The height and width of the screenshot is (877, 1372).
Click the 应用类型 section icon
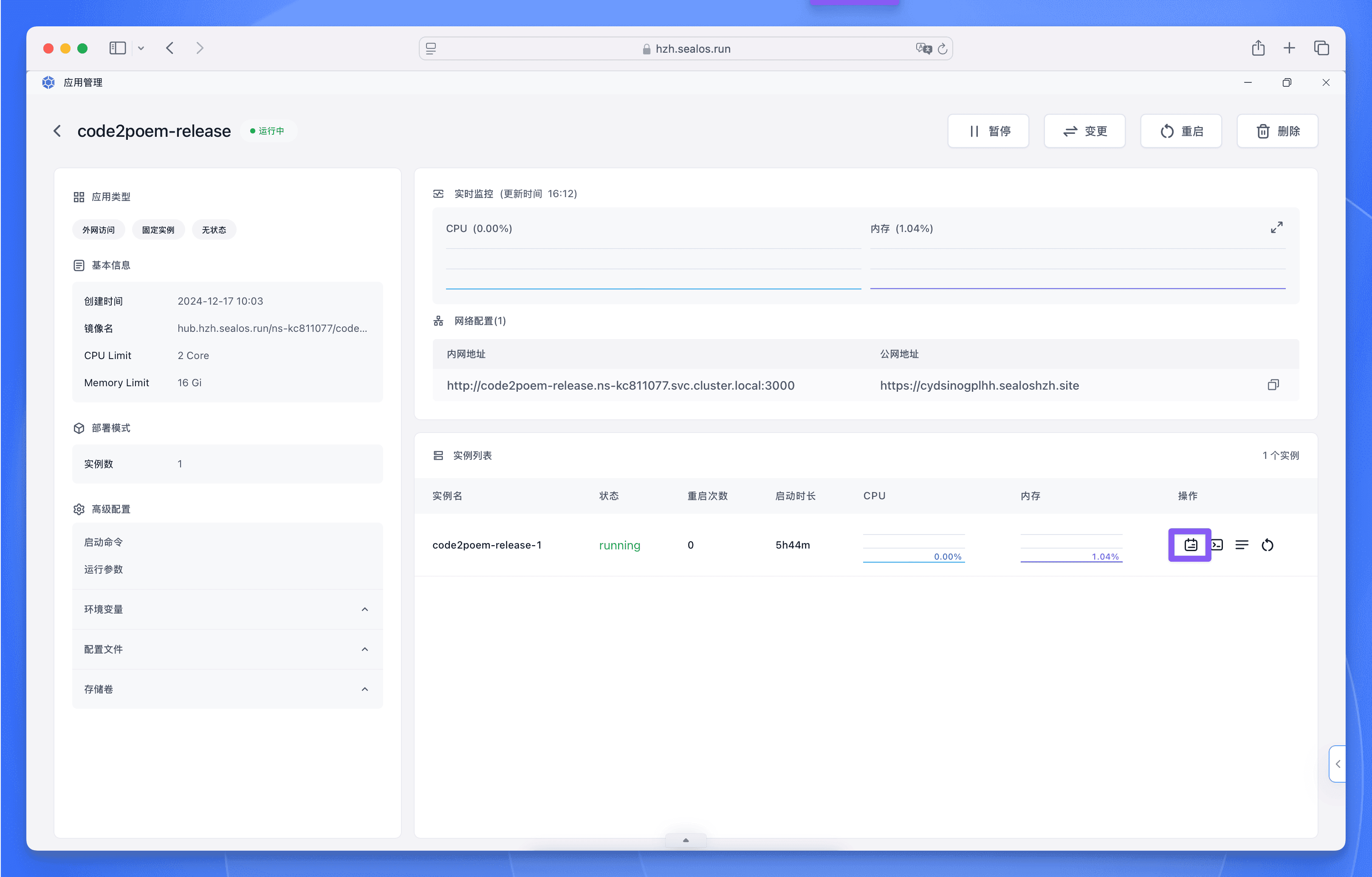click(79, 197)
